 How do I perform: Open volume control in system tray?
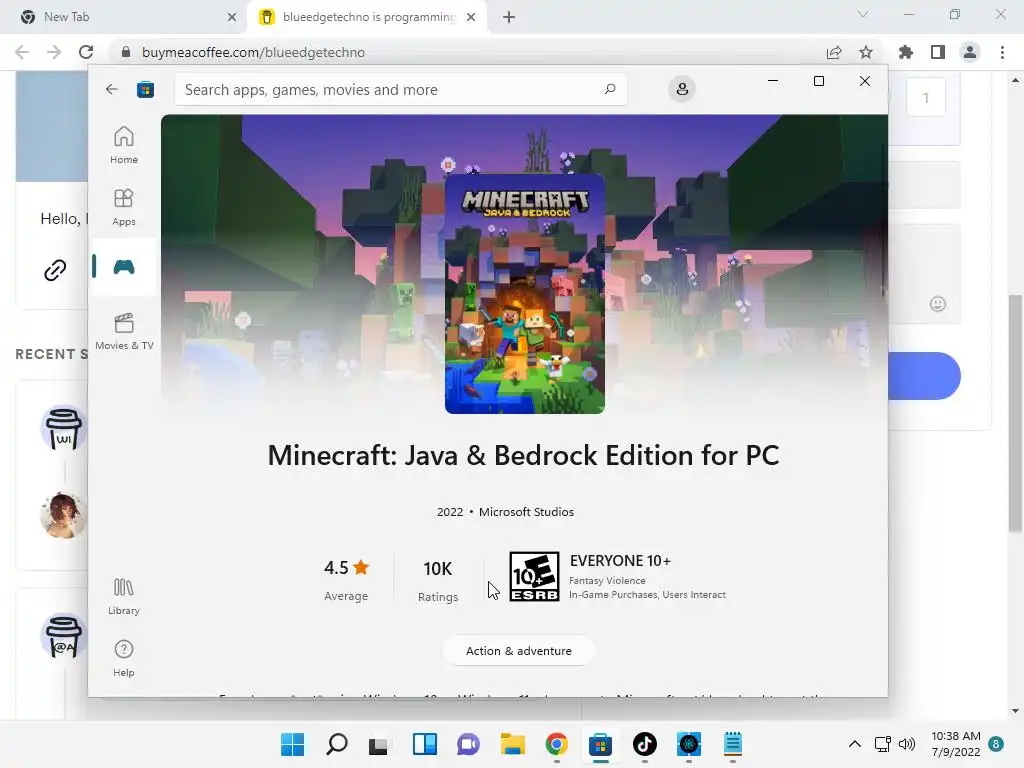(x=907, y=744)
